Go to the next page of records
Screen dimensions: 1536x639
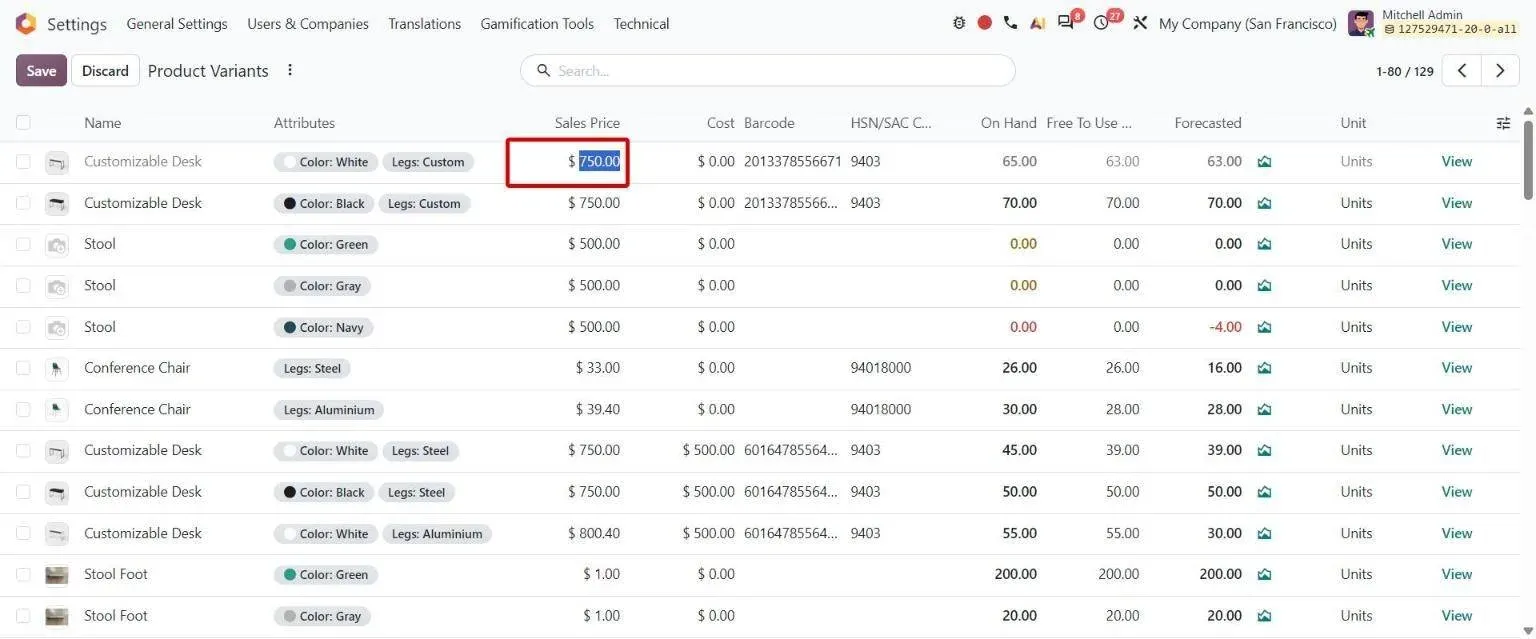point(1500,70)
